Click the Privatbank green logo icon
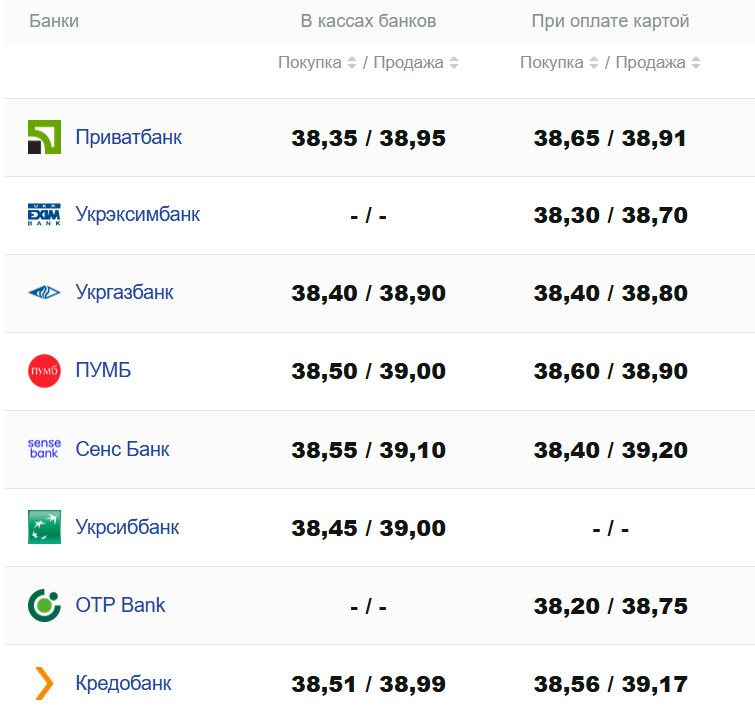 [44, 137]
